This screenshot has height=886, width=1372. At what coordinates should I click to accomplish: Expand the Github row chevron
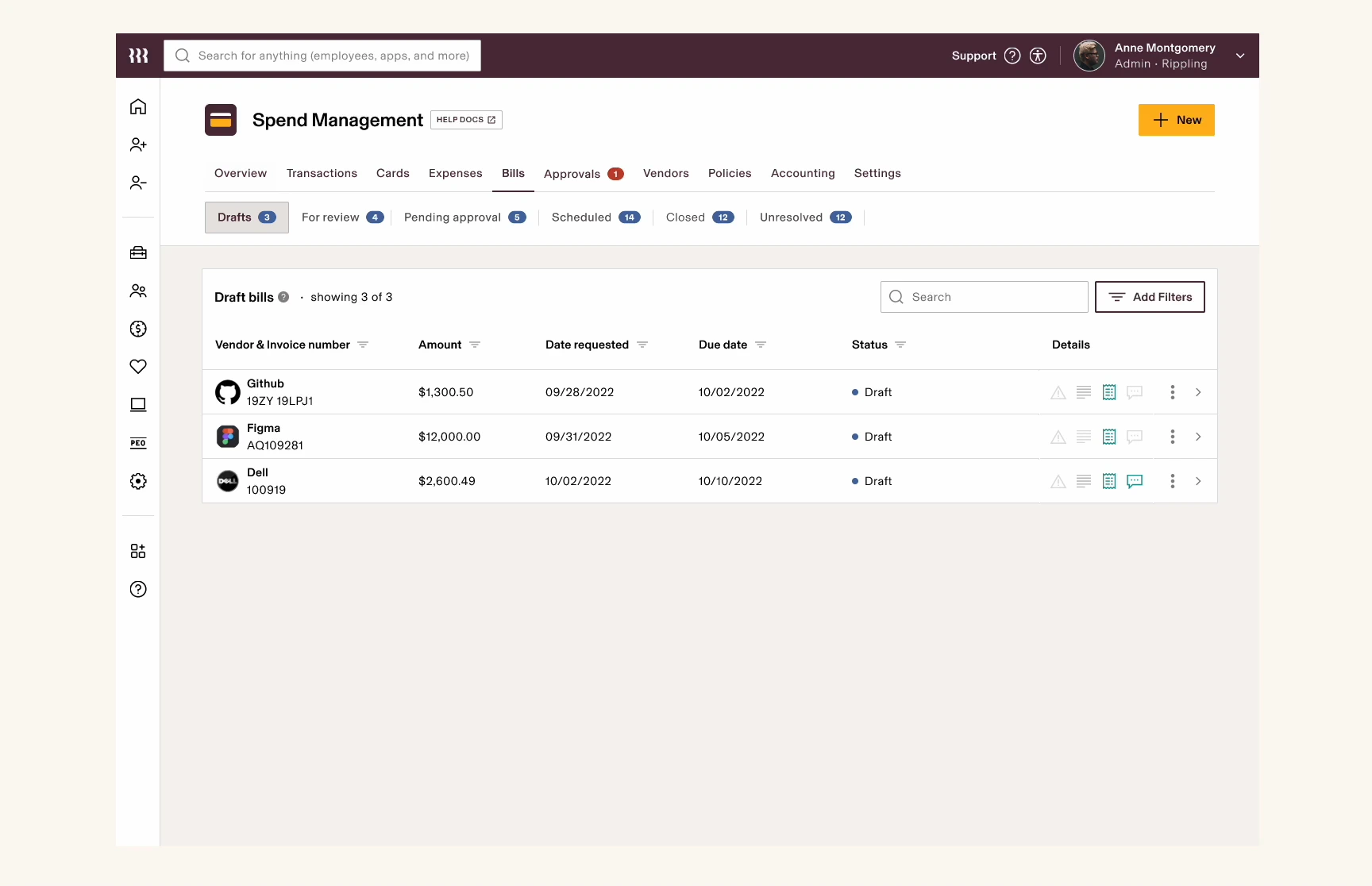click(x=1198, y=392)
